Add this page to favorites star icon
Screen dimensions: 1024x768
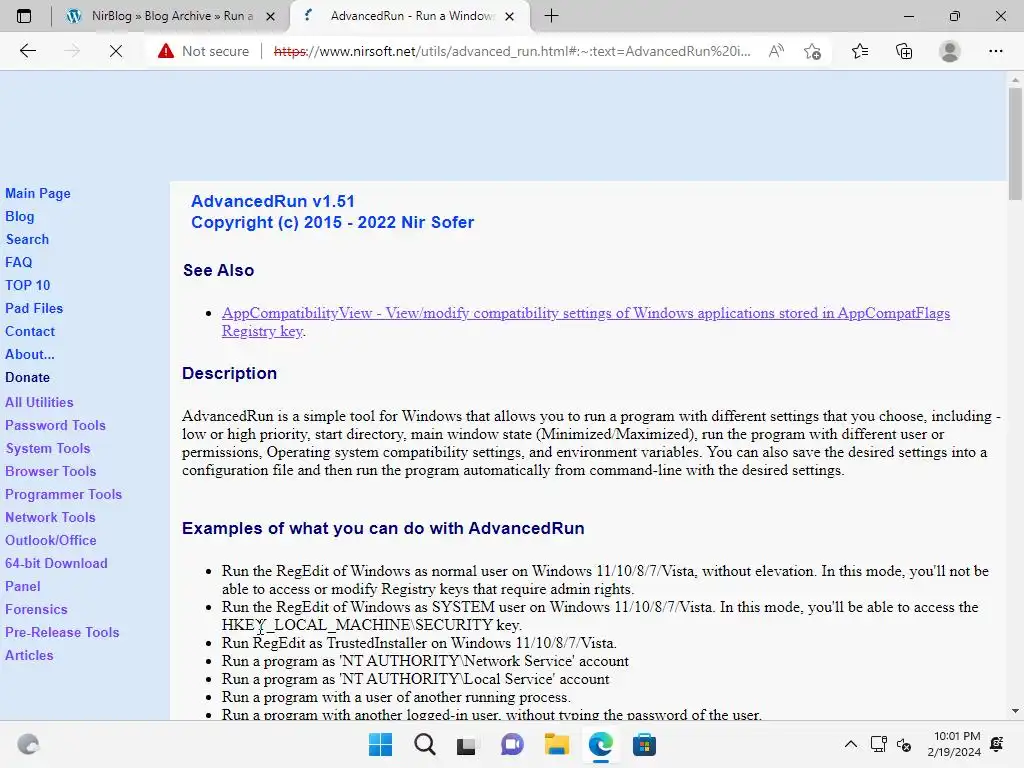click(812, 51)
